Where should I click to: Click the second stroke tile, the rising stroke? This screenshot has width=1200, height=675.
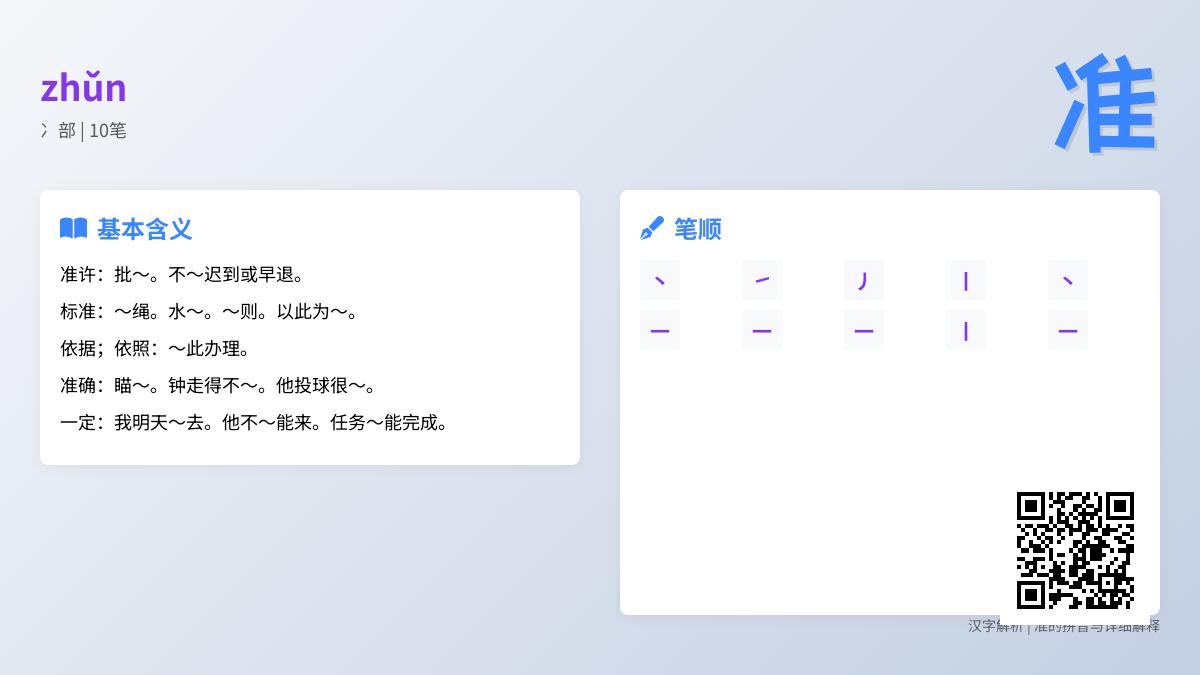[x=762, y=280]
